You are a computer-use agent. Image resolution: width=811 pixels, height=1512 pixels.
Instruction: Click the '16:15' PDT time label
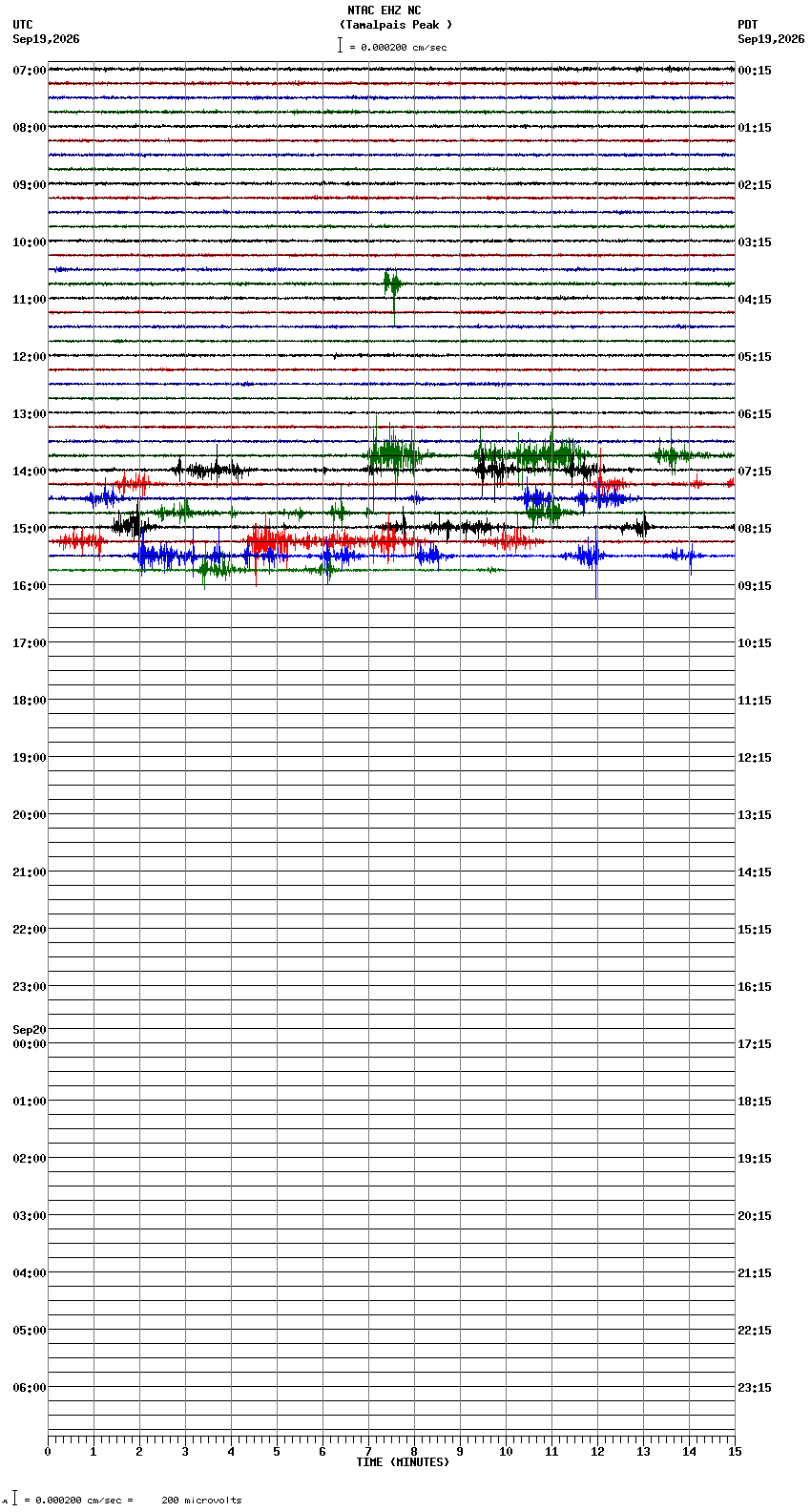(755, 987)
